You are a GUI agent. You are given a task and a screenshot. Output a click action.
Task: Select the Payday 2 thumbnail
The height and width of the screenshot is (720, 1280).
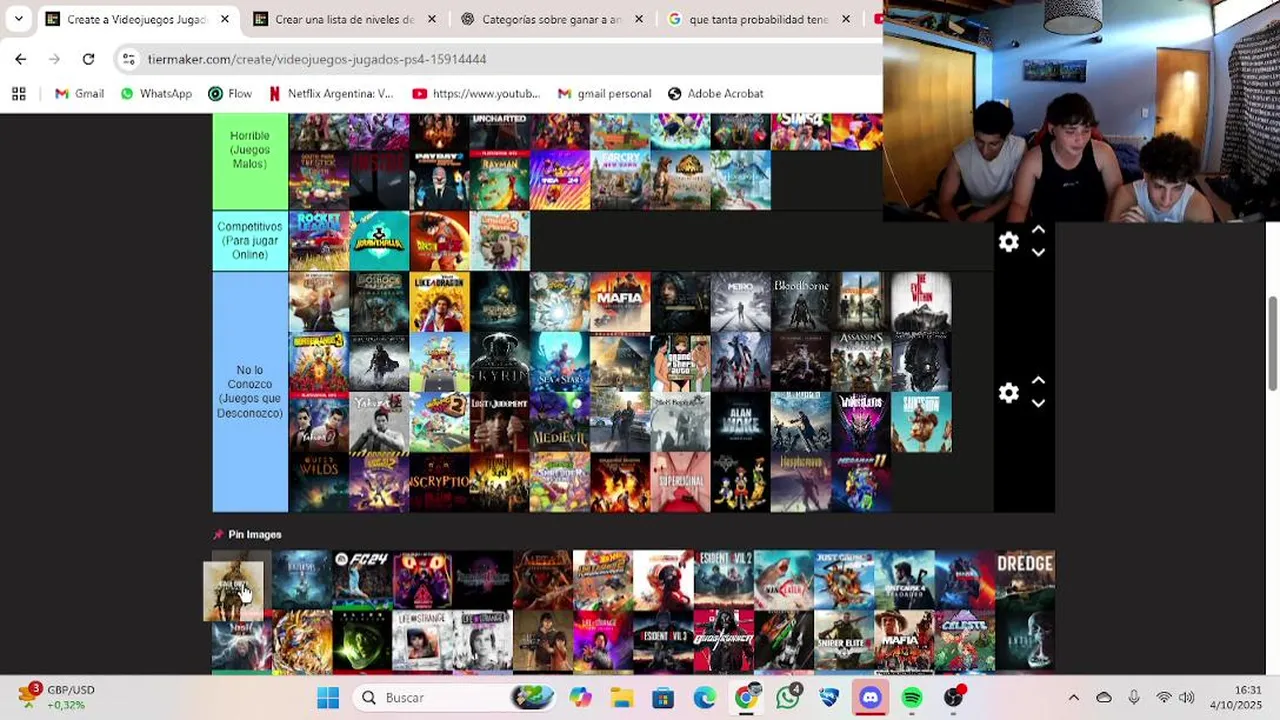(x=439, y=180)
